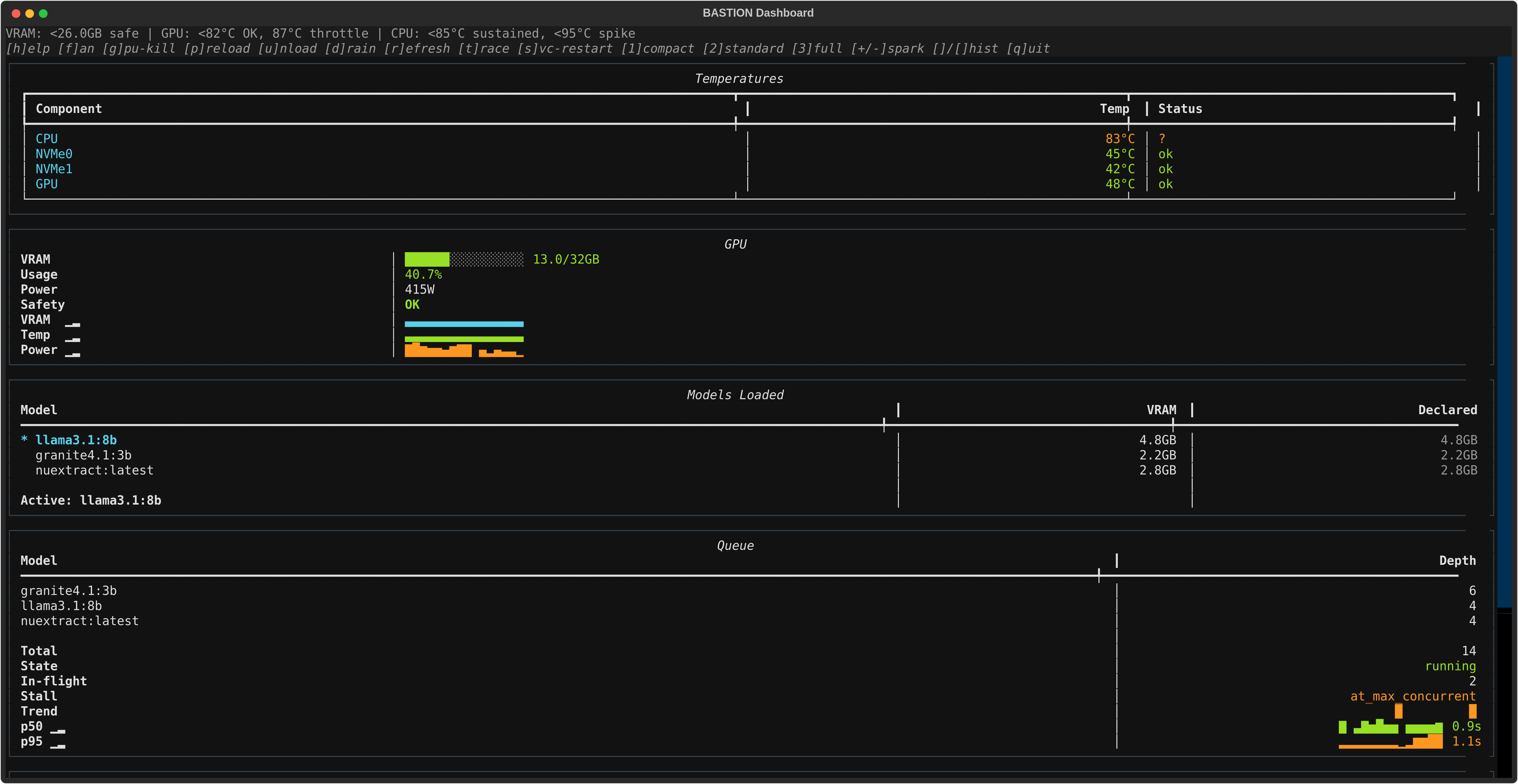Select granite4.1:3b in the Queue panel
1518x784 pixels.
pos(68,591)
